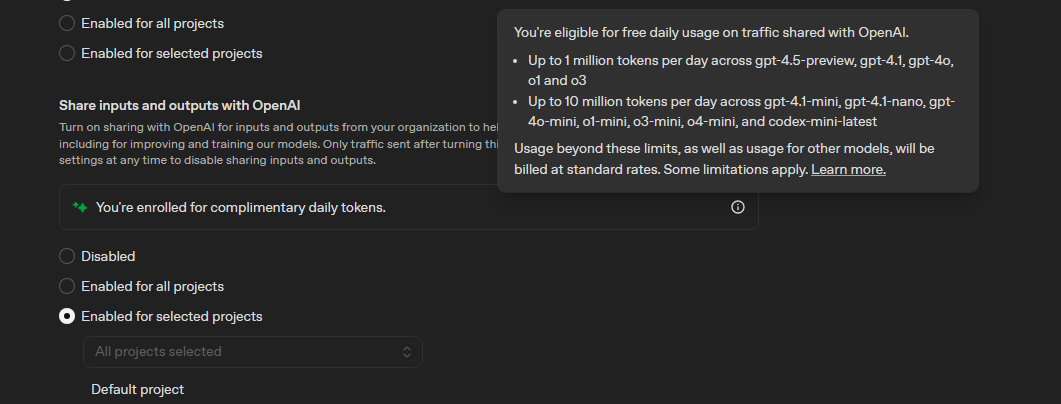Click the "Turn on sharing with OpenAI" description text
The height and width of the screenshot is (404, 1061).
coord(279,143)
